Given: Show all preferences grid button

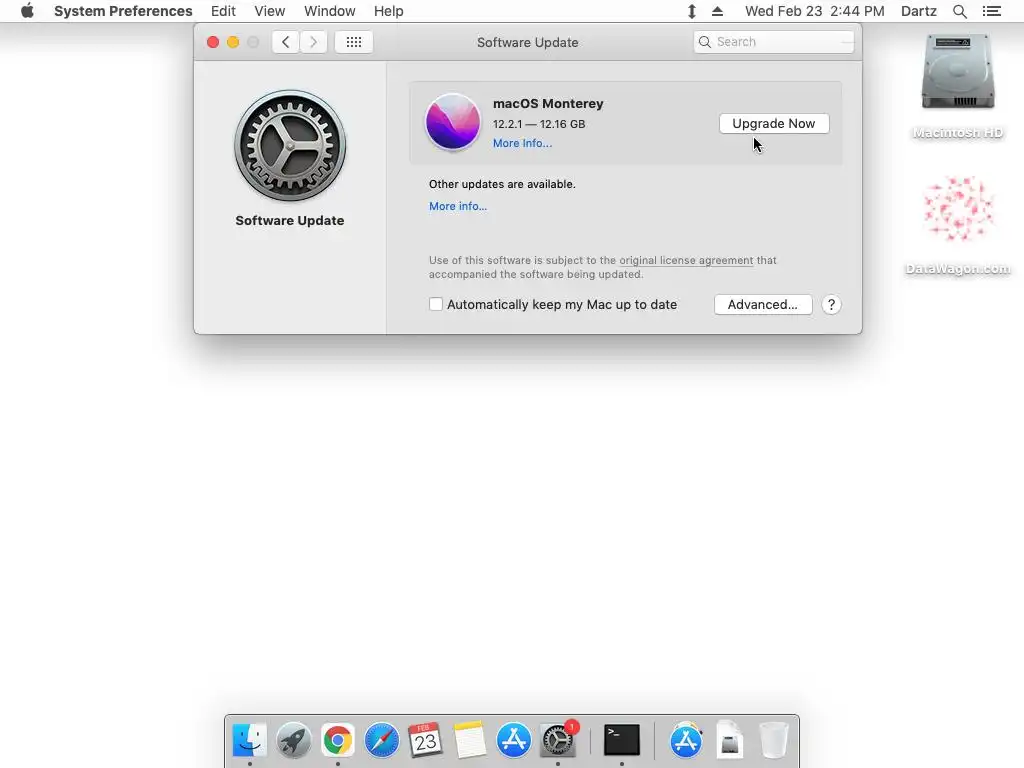Looking at the screenshot, I should [354, 42].
